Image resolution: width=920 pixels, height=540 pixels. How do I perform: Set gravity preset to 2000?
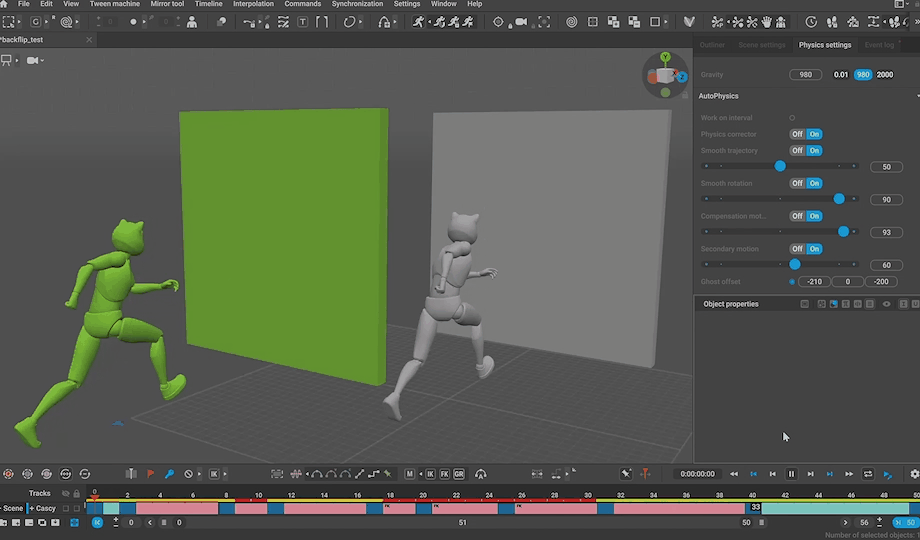pos(885,75)
